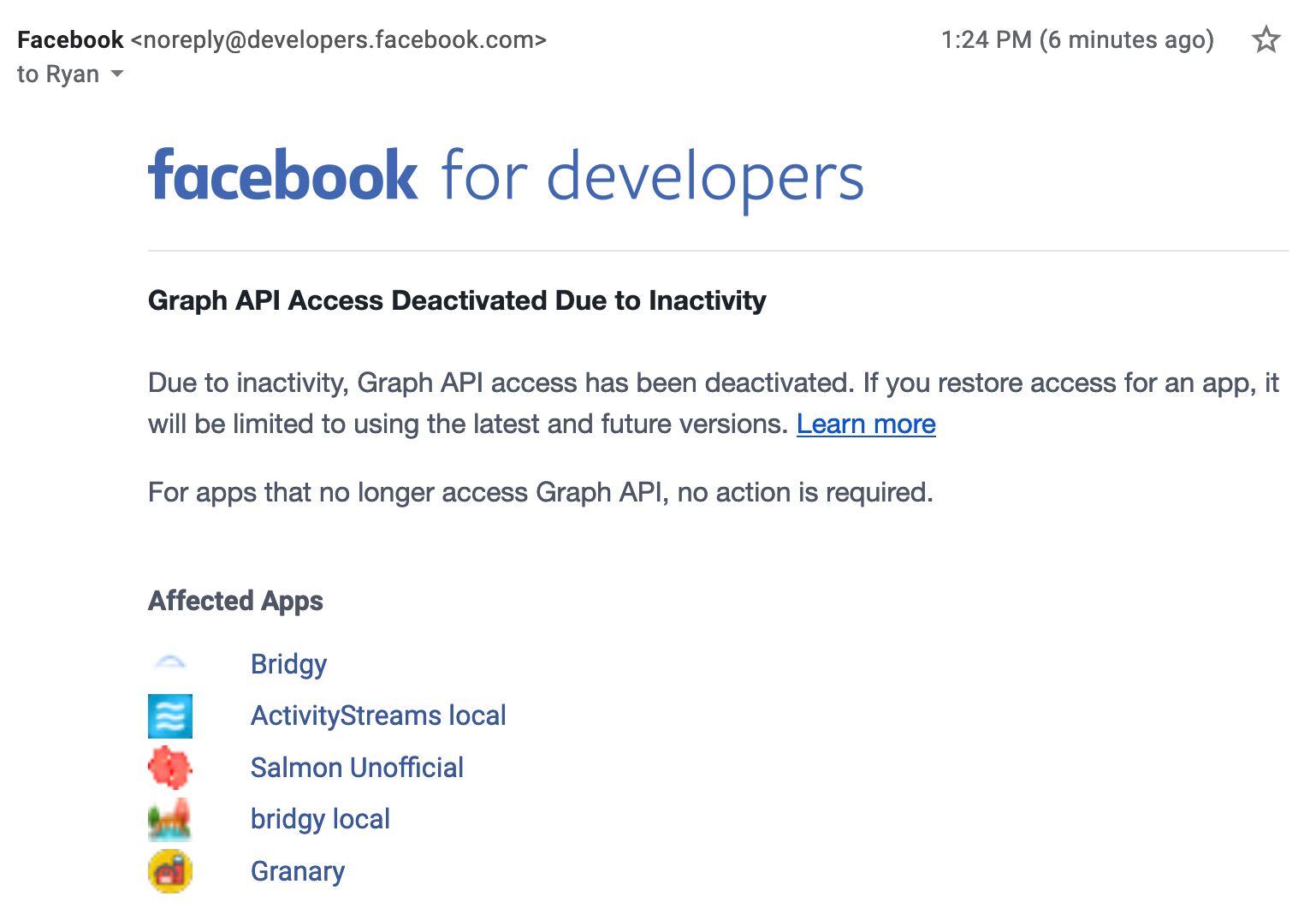Click the timestamp '1:24 PM (6 minutes ago)'
Viewport: 1316px width, 914px height.
(1077, 40)
